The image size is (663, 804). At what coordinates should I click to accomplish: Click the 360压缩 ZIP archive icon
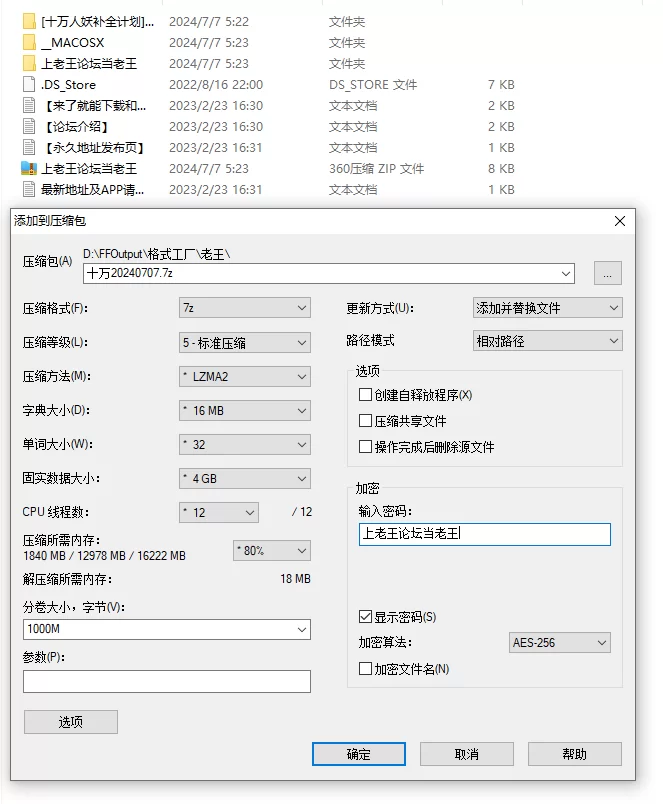tap(29, 168)
